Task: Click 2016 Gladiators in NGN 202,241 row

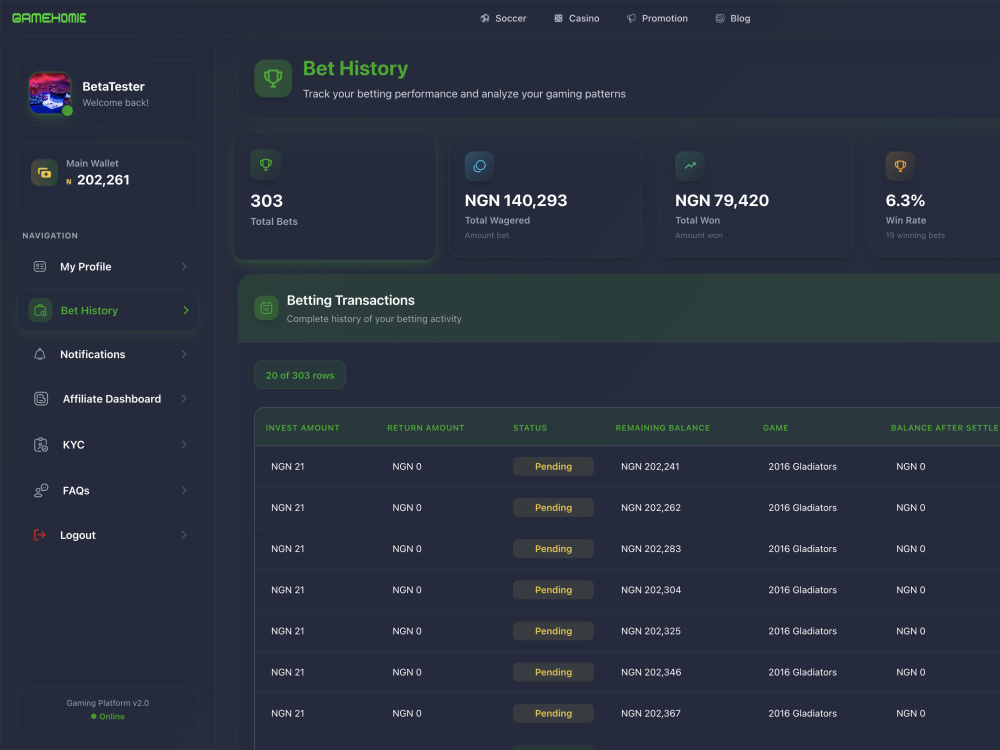Action: (x=802, y=466)
